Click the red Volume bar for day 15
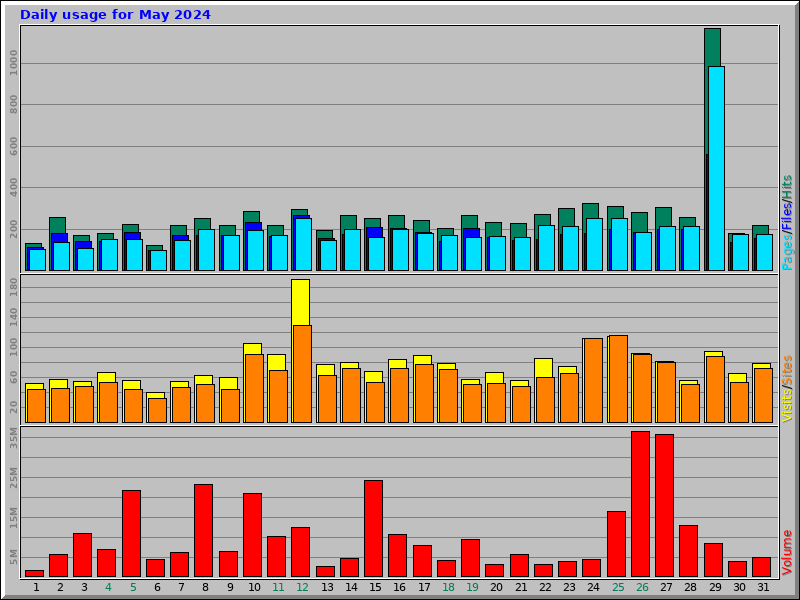Image resolution: width=800 pixels, height=600 pixels. 373,529
